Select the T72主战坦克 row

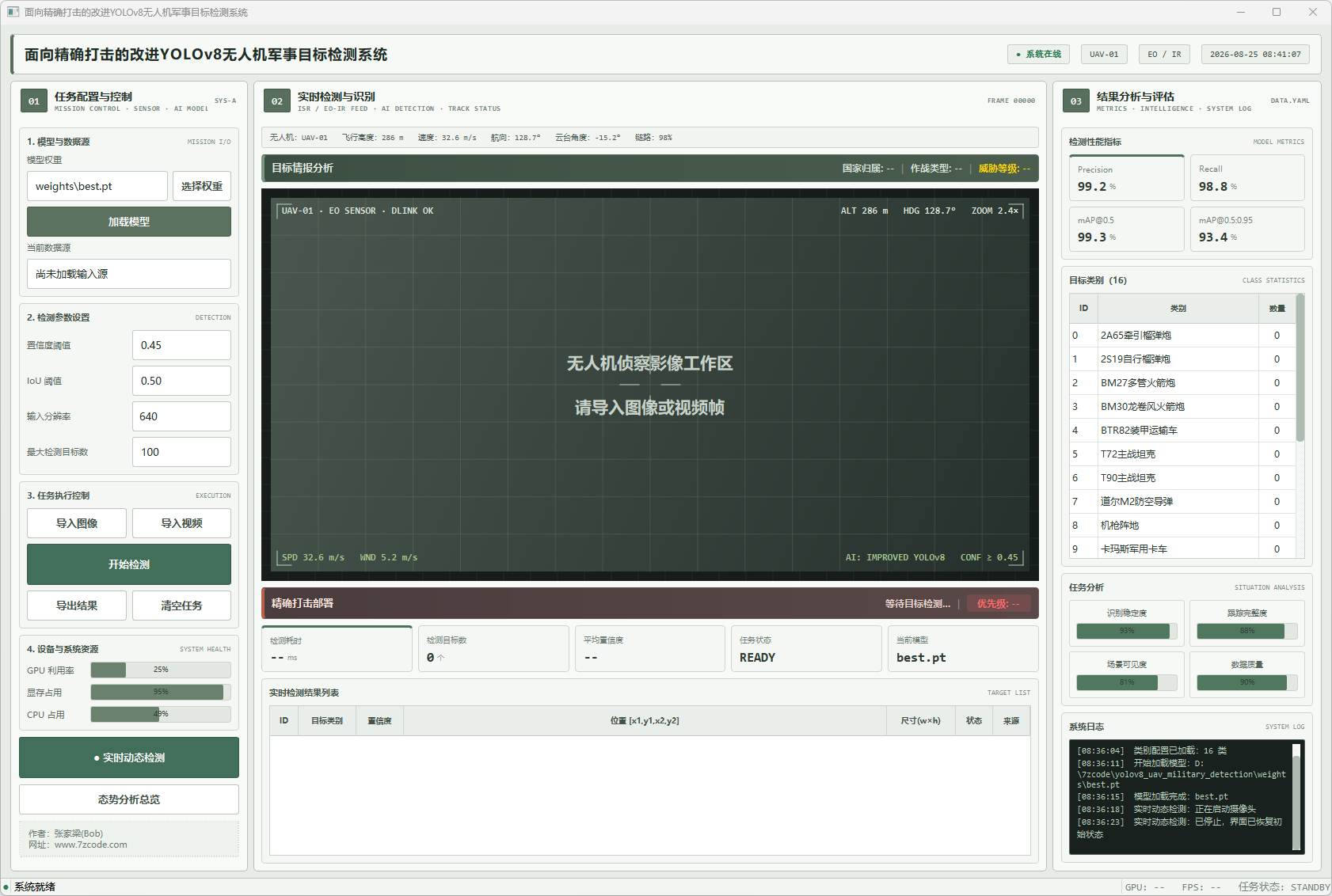point(1182,454)
